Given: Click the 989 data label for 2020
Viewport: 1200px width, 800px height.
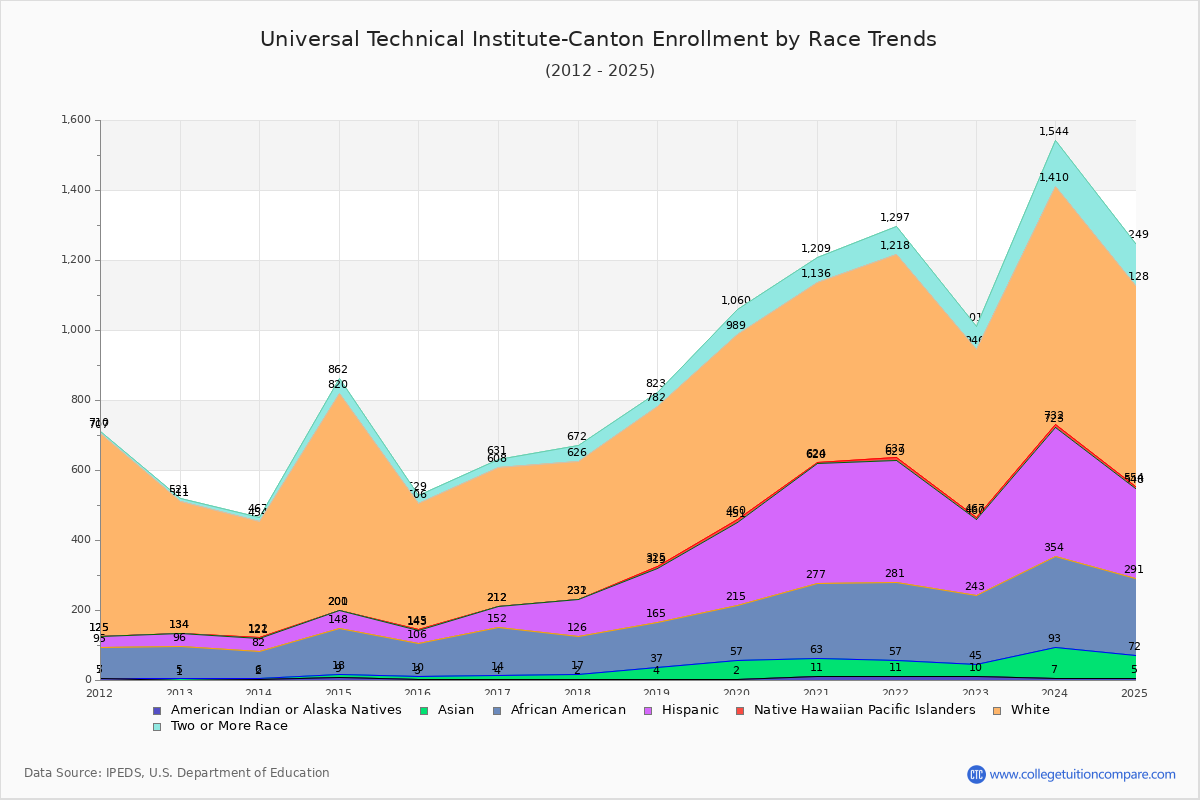Looking at the screenshot, I should [736, 326].
